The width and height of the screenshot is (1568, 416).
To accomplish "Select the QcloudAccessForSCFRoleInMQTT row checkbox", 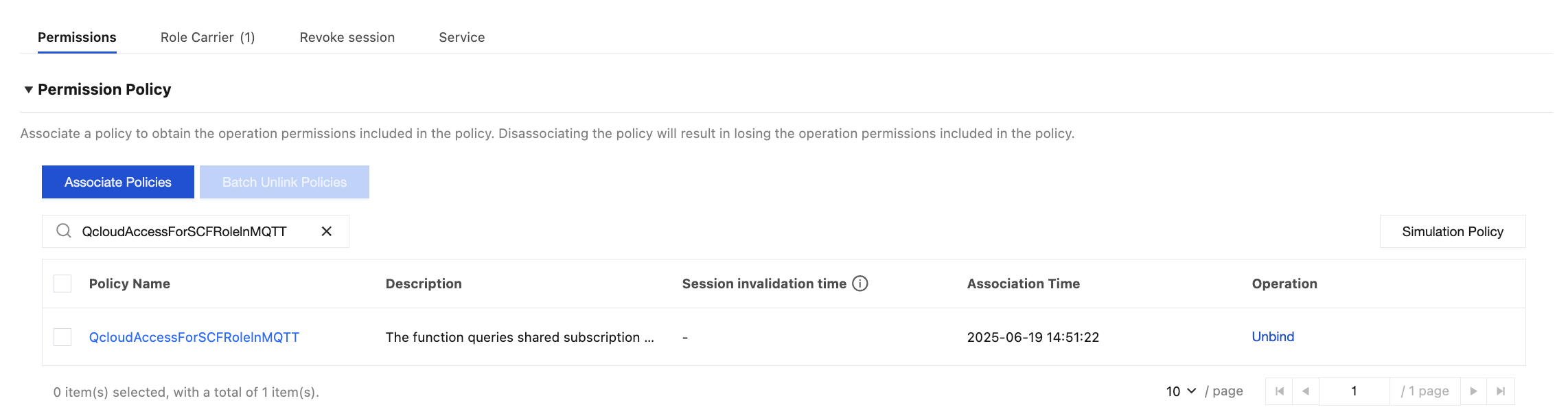I will click(62, 337).
